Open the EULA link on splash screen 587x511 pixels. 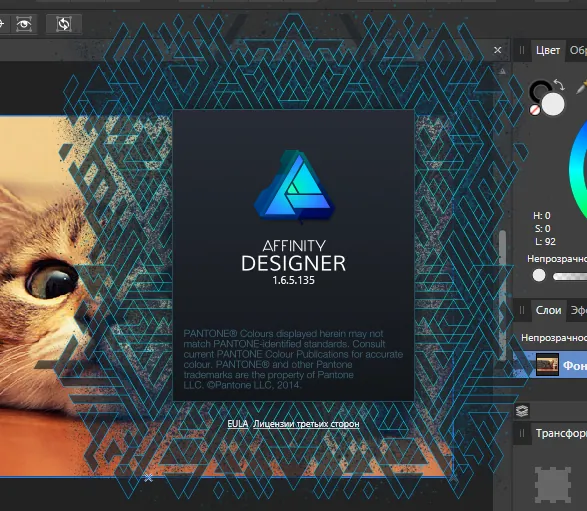[x=238, y=424]
